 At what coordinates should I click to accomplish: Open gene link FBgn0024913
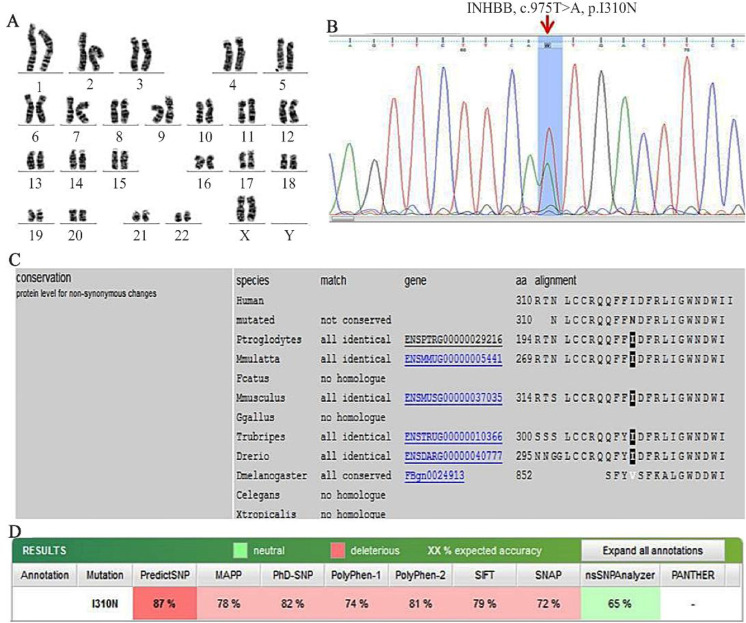pos(434,475)
